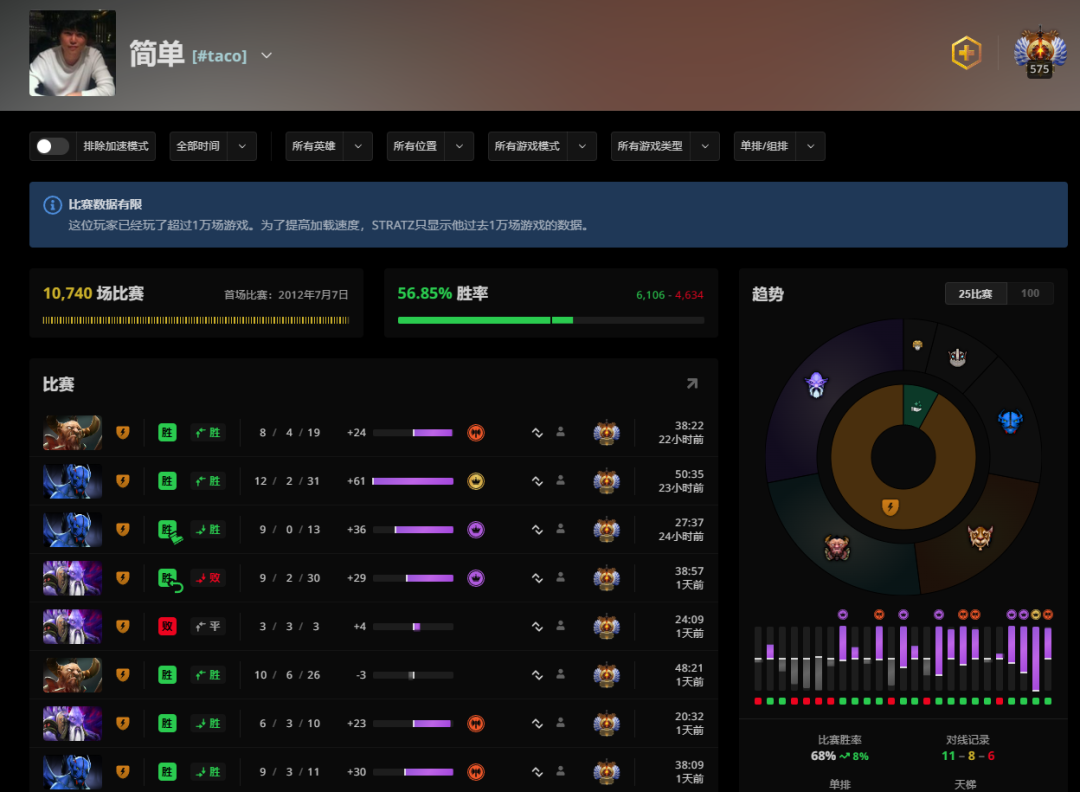Click the 10,740 场比赛 heading
This screenshot has width=1080, height=792.
point(93,293)
